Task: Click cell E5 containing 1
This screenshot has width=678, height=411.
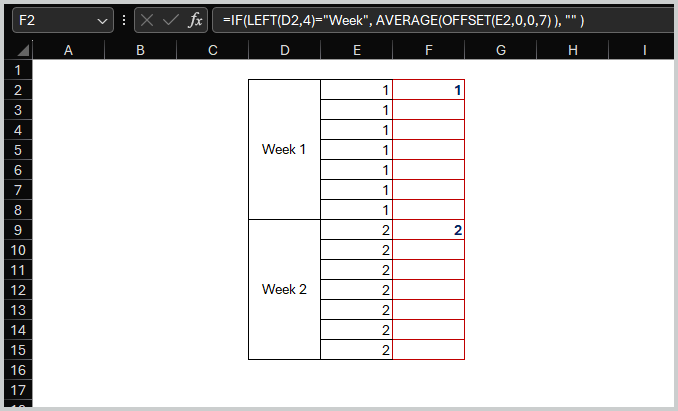Action: click(357, 150)
